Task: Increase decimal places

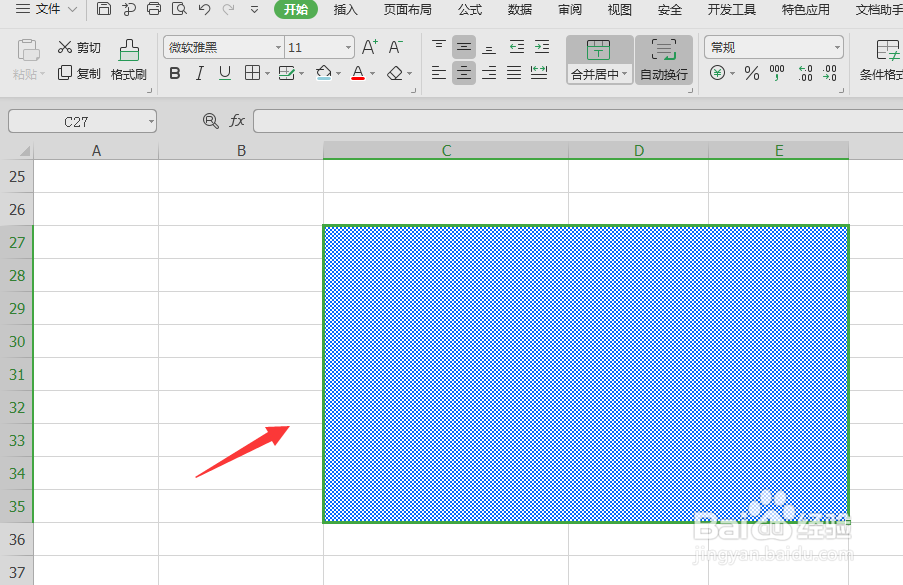Action: [x=805, y=73]
